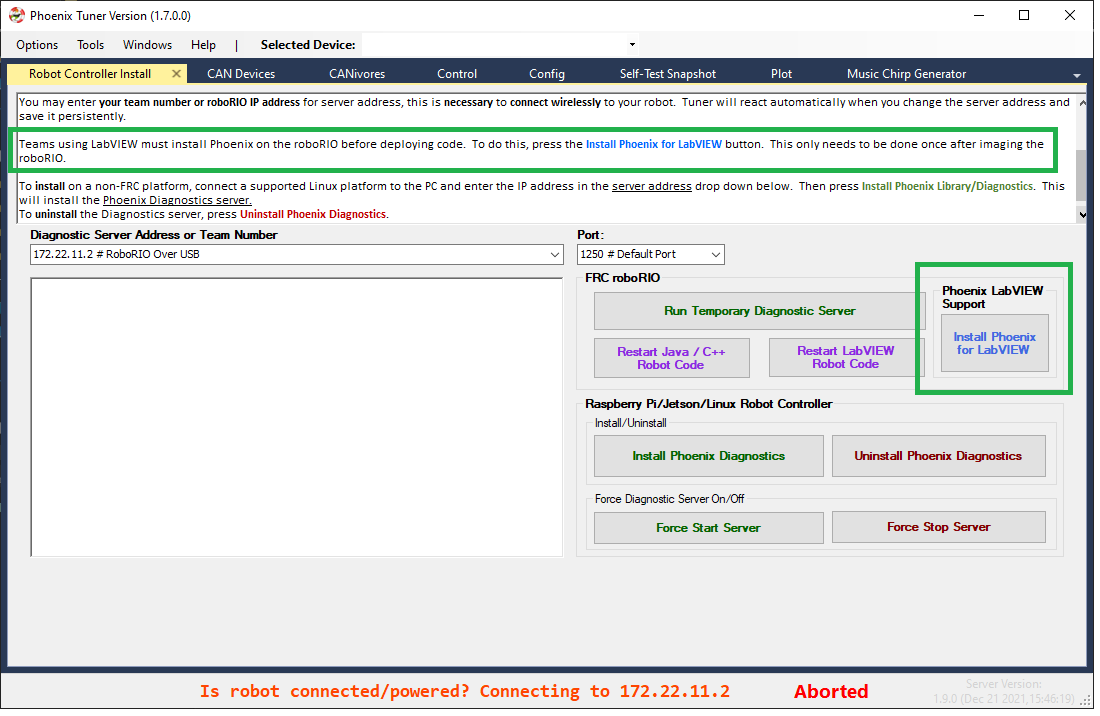Switch to the Control tab
1100x716 pixels.
coord(457,74)
